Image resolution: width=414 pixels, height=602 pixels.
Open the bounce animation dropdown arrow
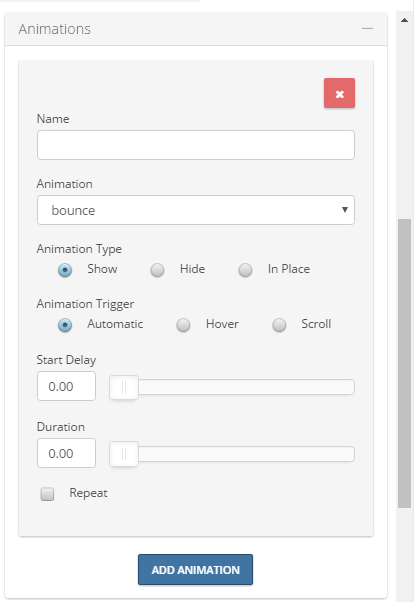click(344, 210)
